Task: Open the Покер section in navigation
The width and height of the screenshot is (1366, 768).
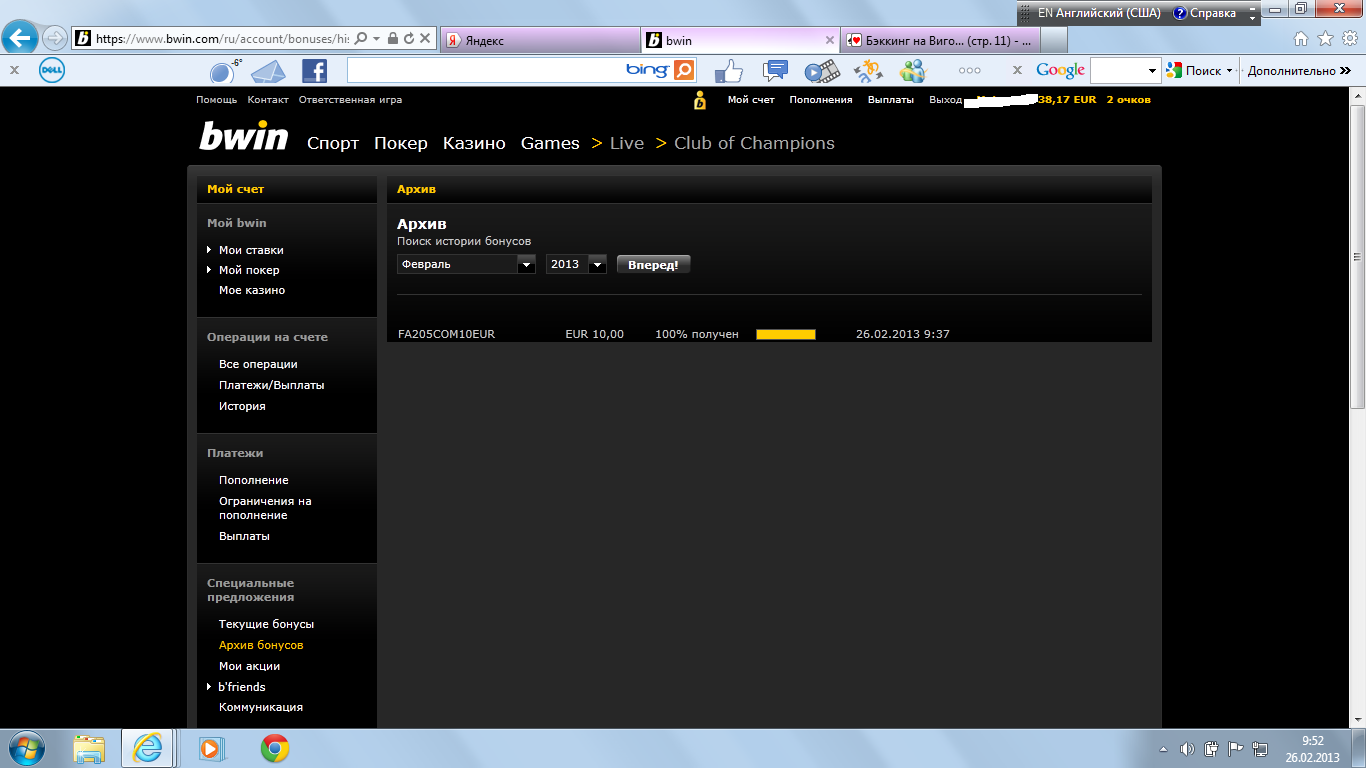Action: [x=400, y=143]
